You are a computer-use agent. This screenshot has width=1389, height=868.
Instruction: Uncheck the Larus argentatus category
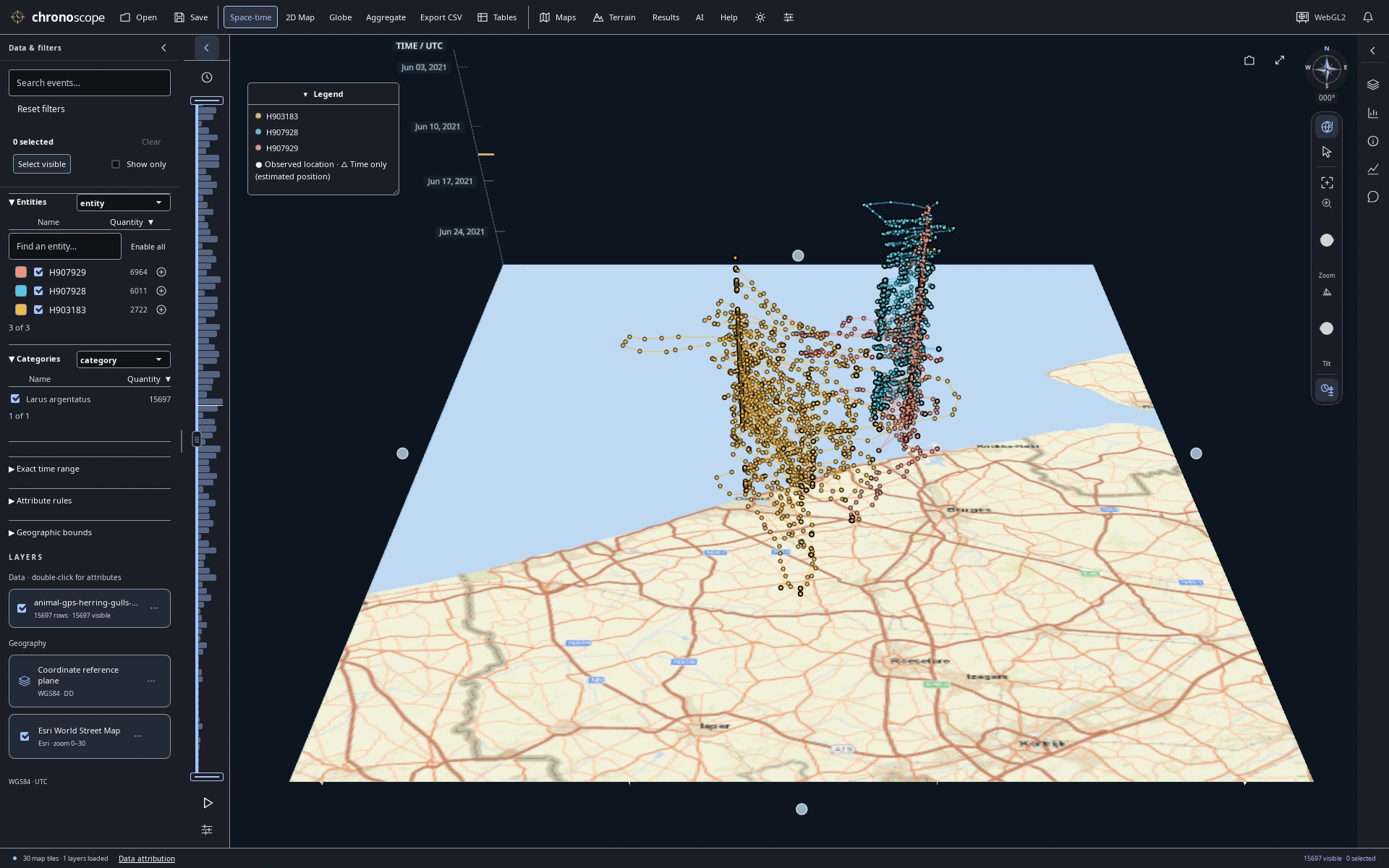click(15, 399)
